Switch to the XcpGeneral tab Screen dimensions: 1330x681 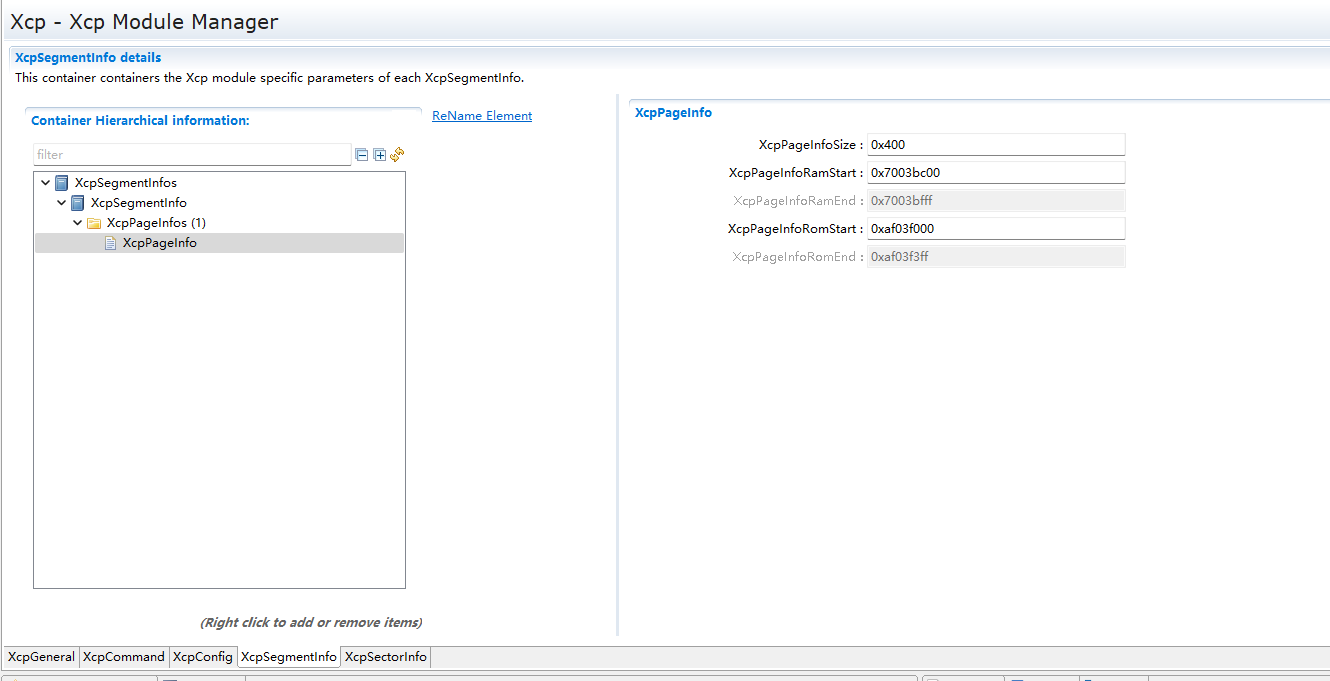[x=41, y=657]
